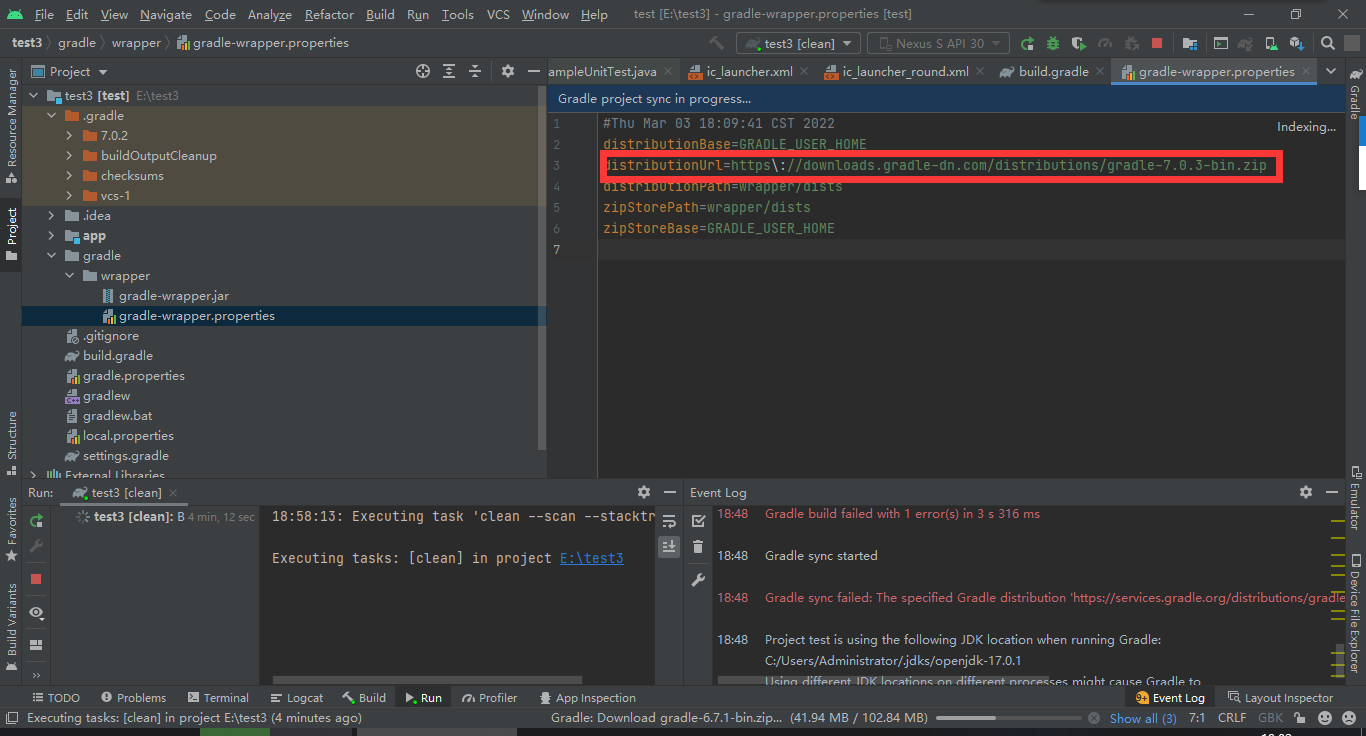Click the red Stop icon in main toolbar
The height and width of the screenshot is (736, 1366).
tap(1157, 43)
